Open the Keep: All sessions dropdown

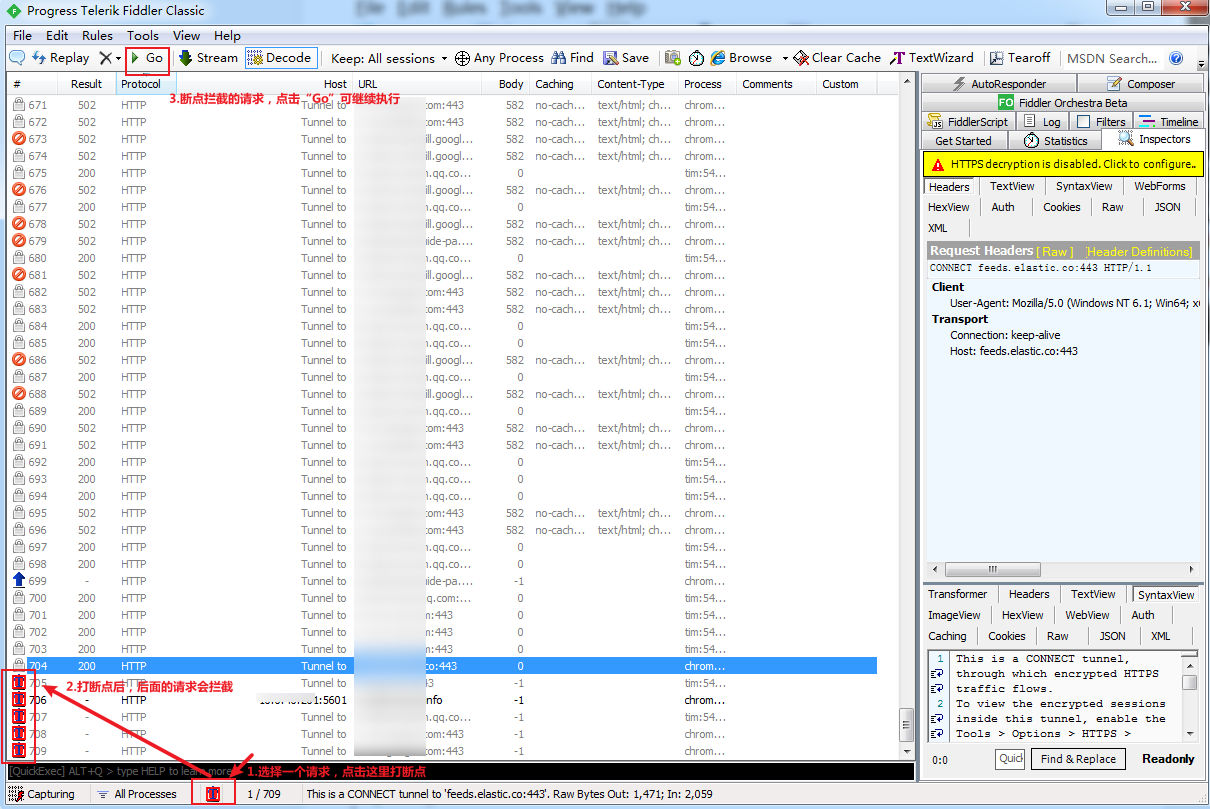tap(389, 58)
